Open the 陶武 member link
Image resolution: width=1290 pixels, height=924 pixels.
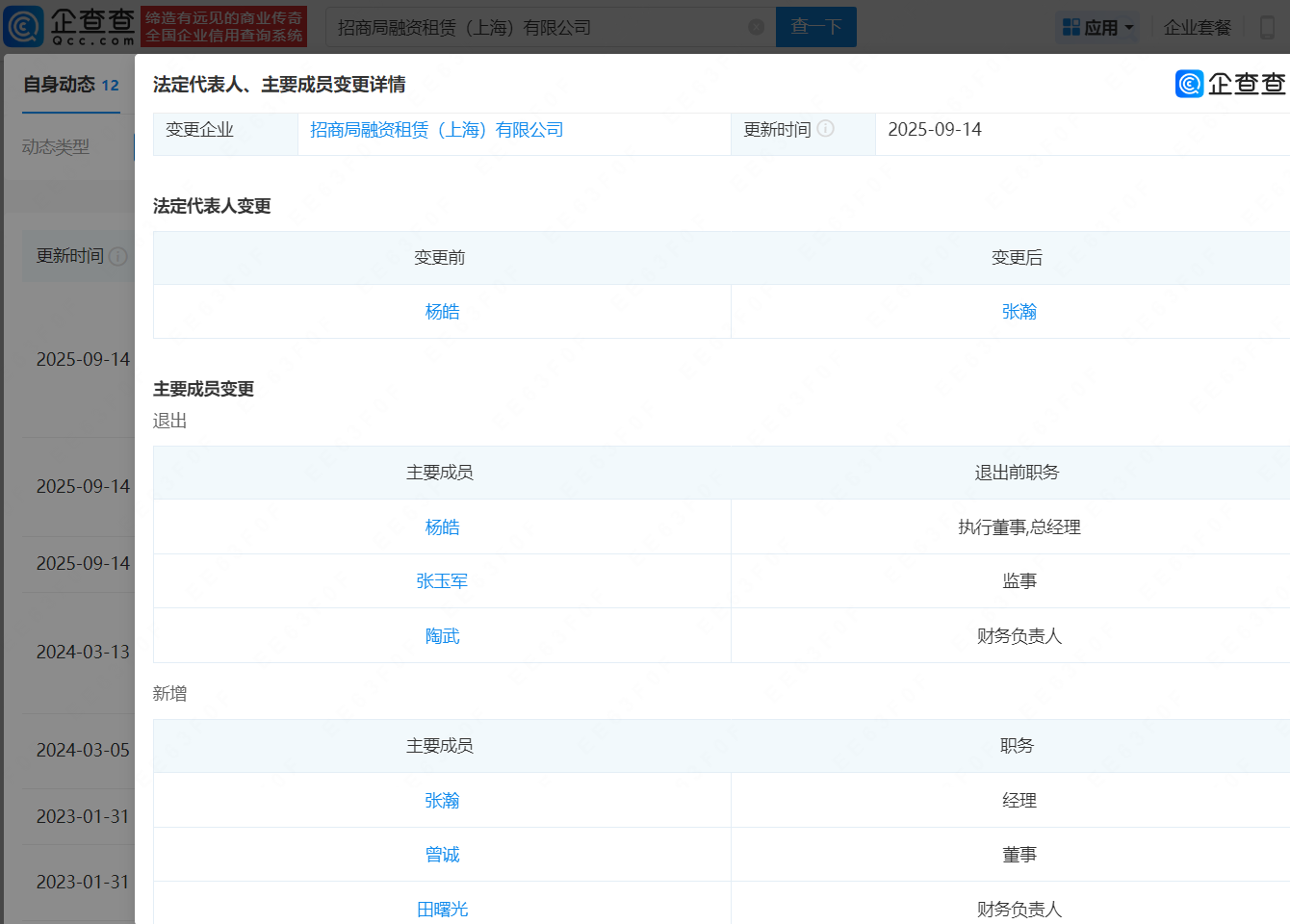coord(442,636)
